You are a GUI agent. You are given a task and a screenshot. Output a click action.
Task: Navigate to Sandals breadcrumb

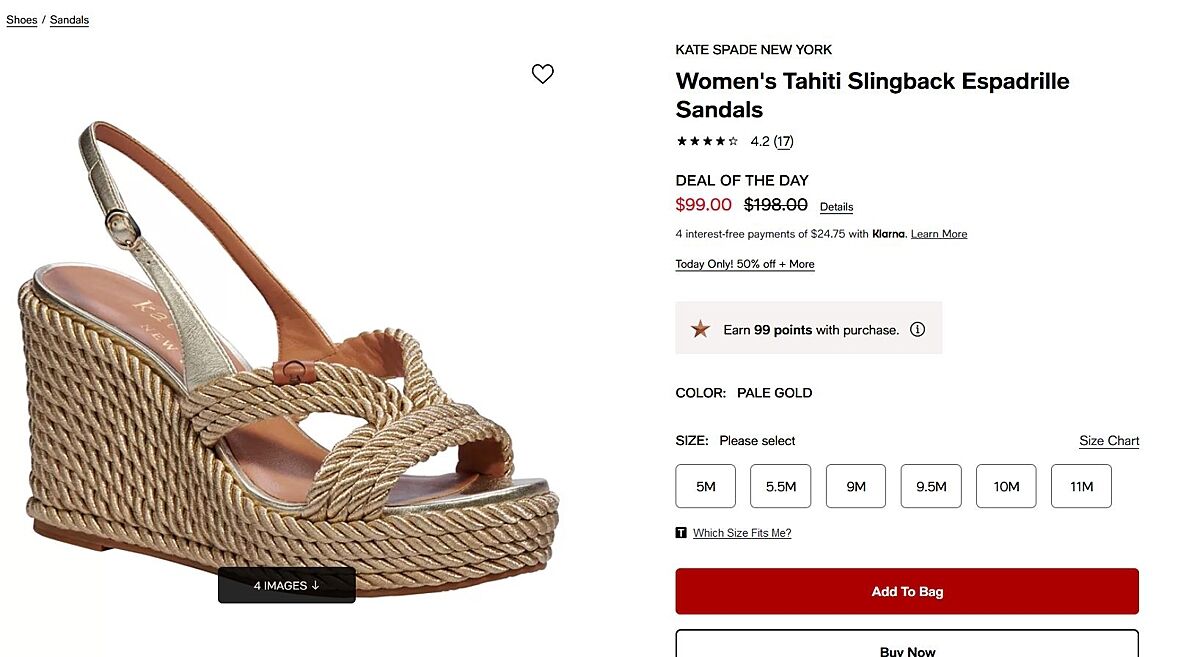click(69, 20)
